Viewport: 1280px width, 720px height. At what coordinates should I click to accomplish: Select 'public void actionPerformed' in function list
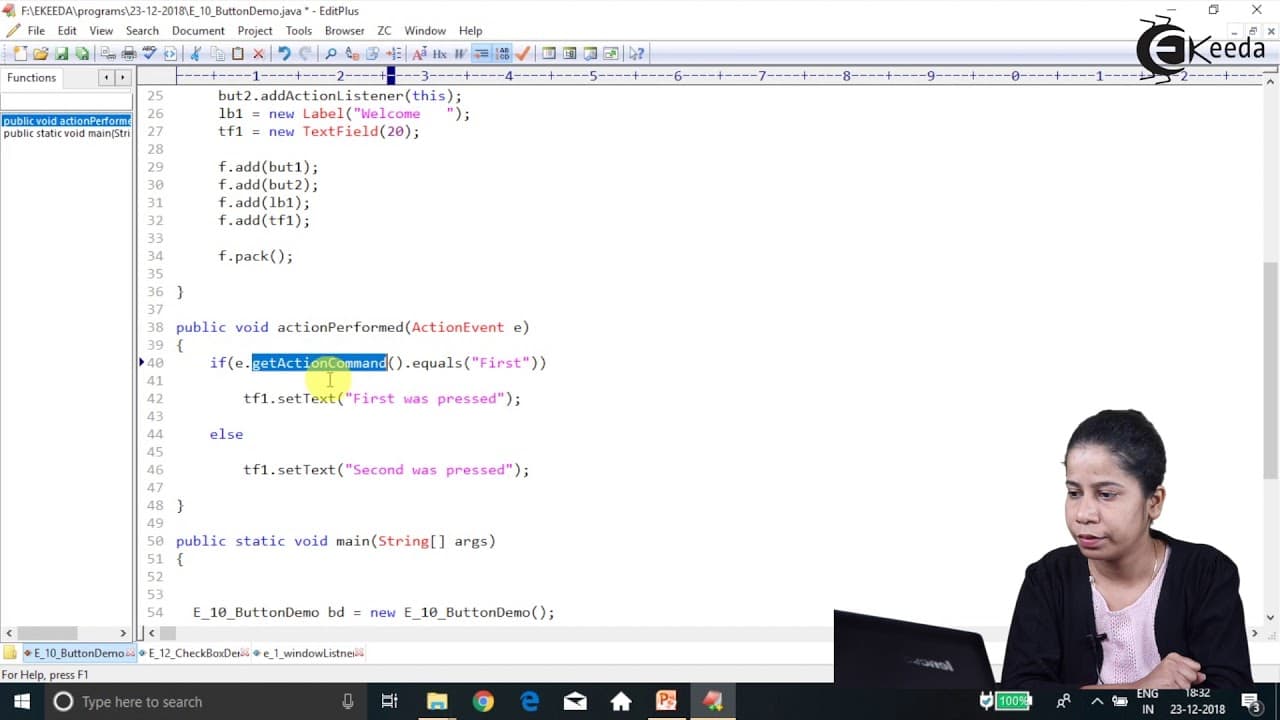[66, 121]
